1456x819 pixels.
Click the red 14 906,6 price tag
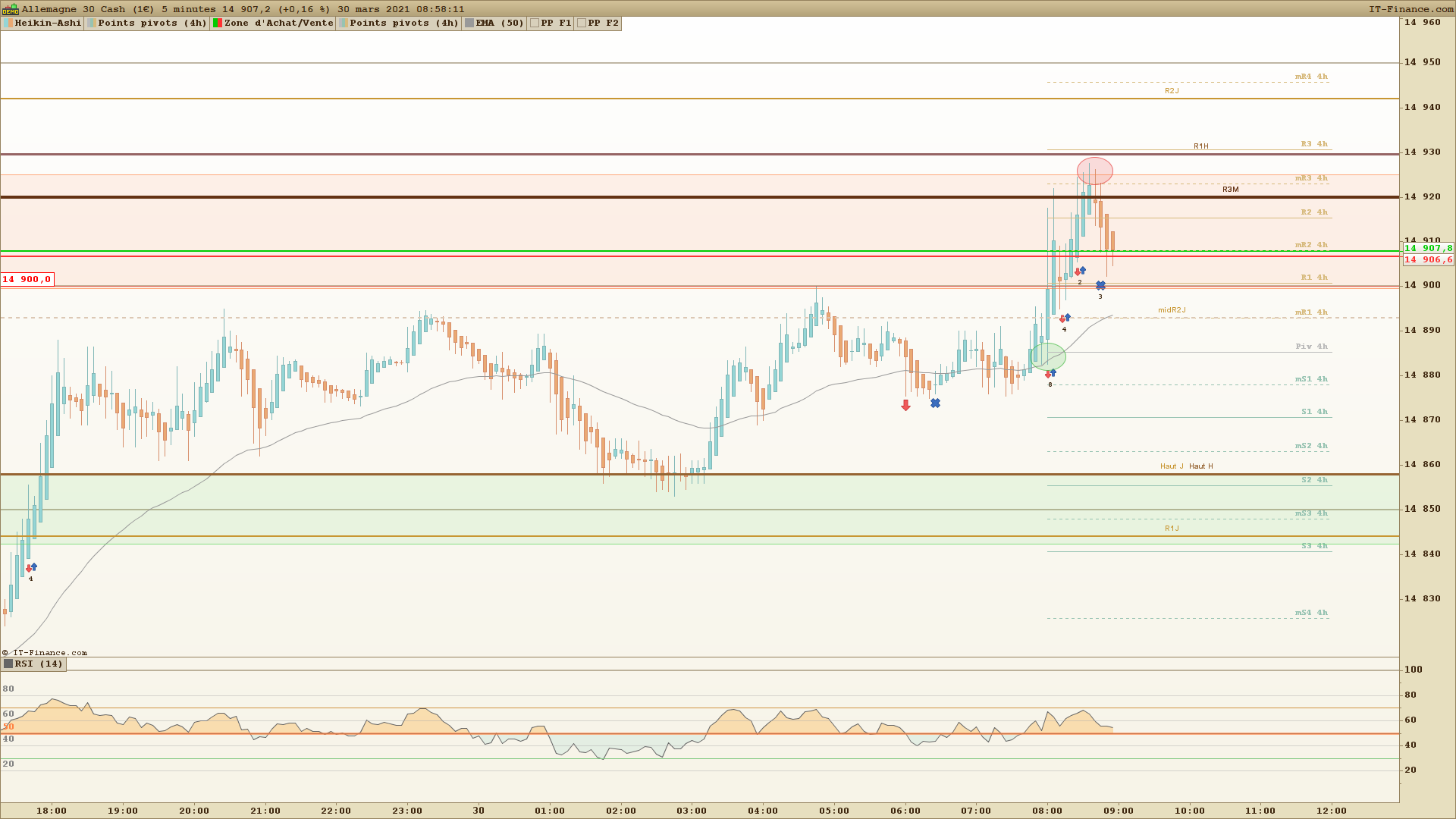[1428, 260]
